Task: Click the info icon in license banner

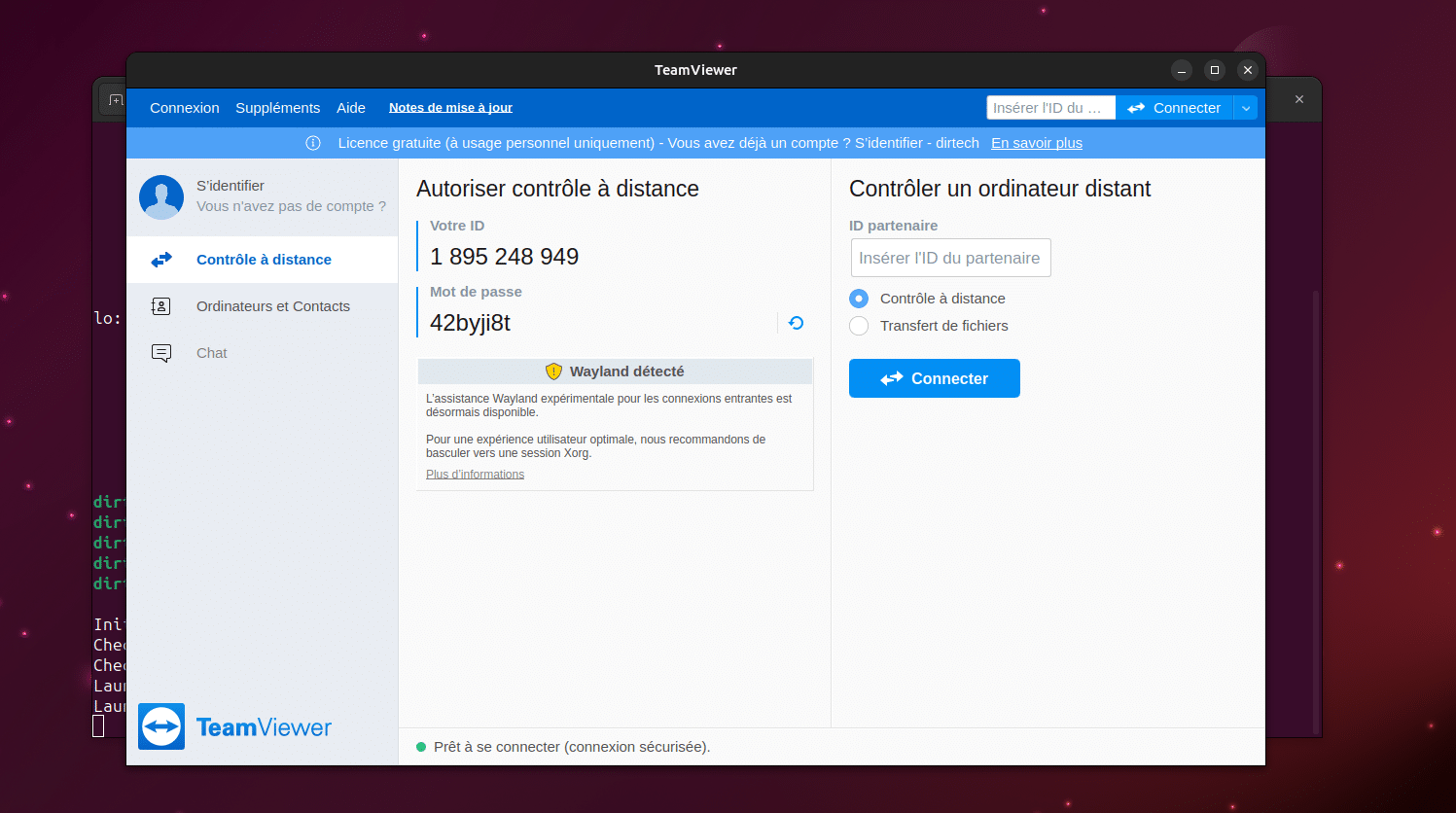Action: (313, 143)
